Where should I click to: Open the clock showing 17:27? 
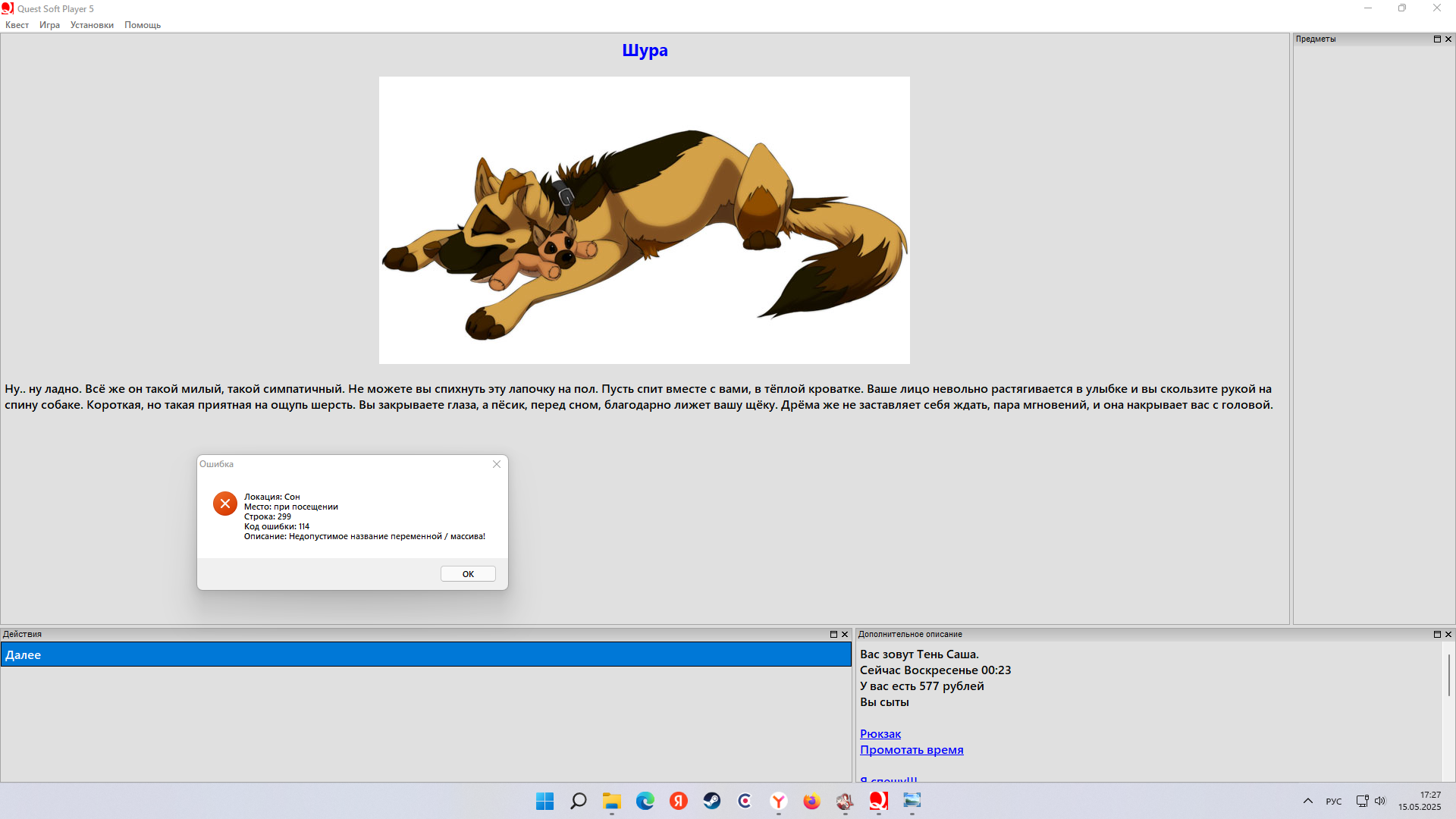pos(1420,801)
